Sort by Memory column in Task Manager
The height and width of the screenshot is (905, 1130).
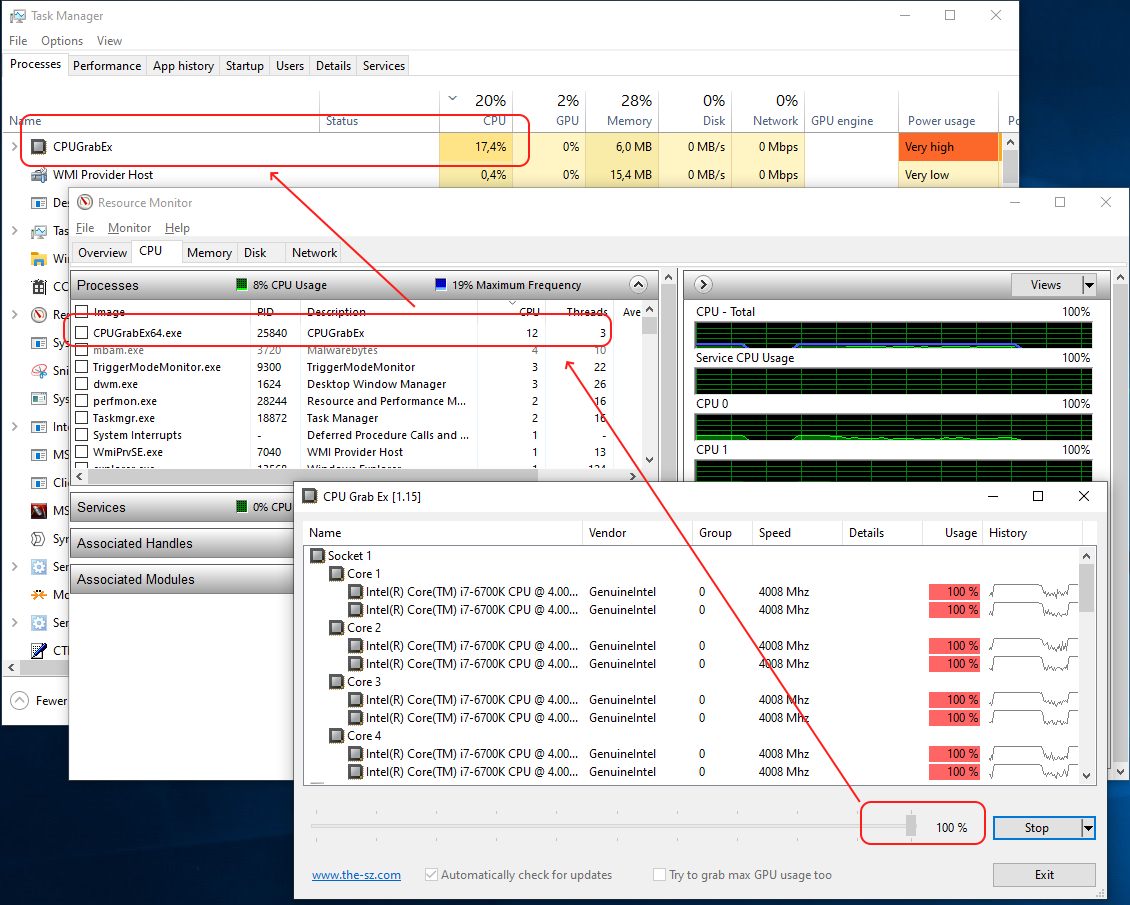pyautogui.click(x=622, y=110)
